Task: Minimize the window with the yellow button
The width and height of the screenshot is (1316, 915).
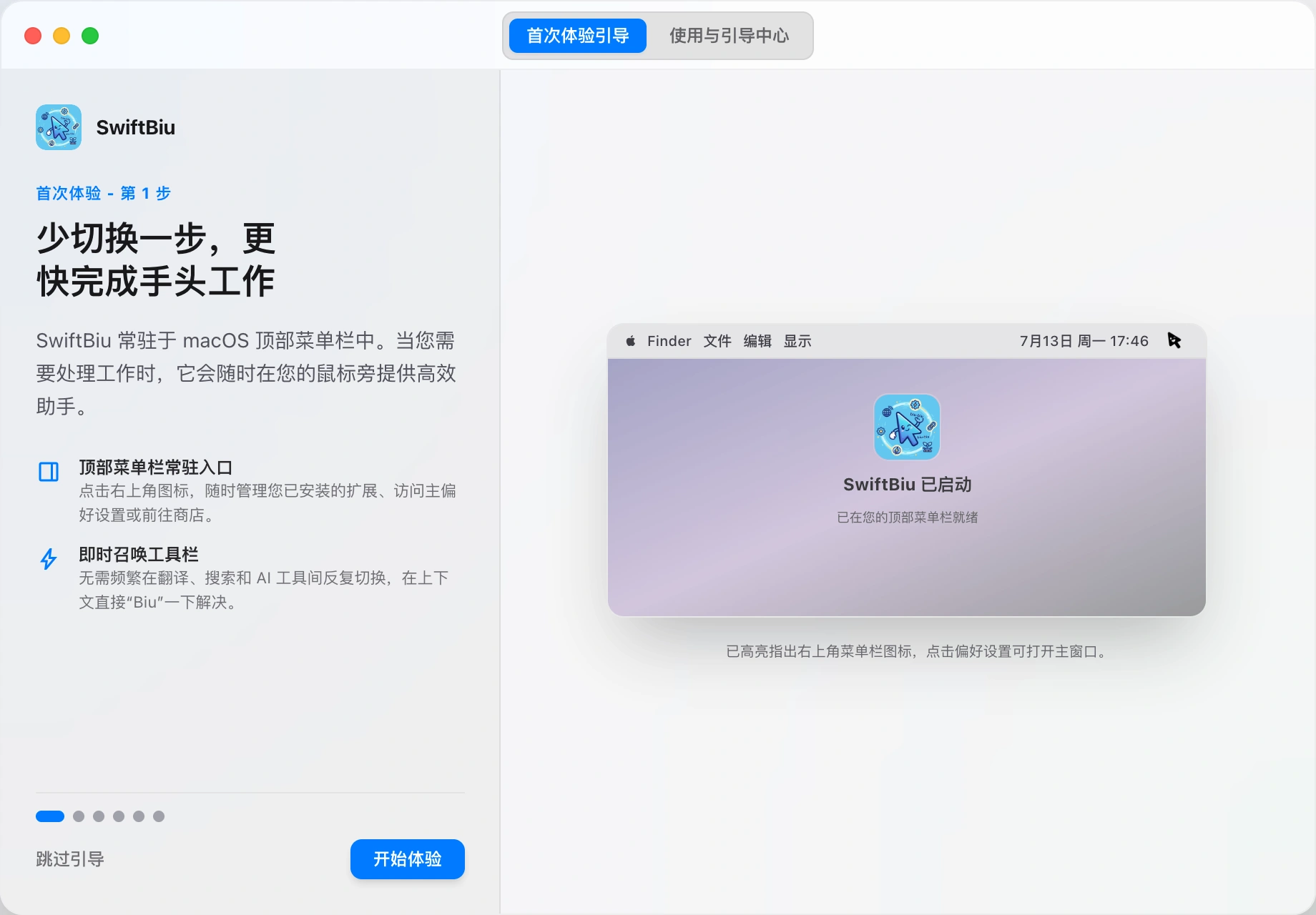Action: tap(62, 36)
